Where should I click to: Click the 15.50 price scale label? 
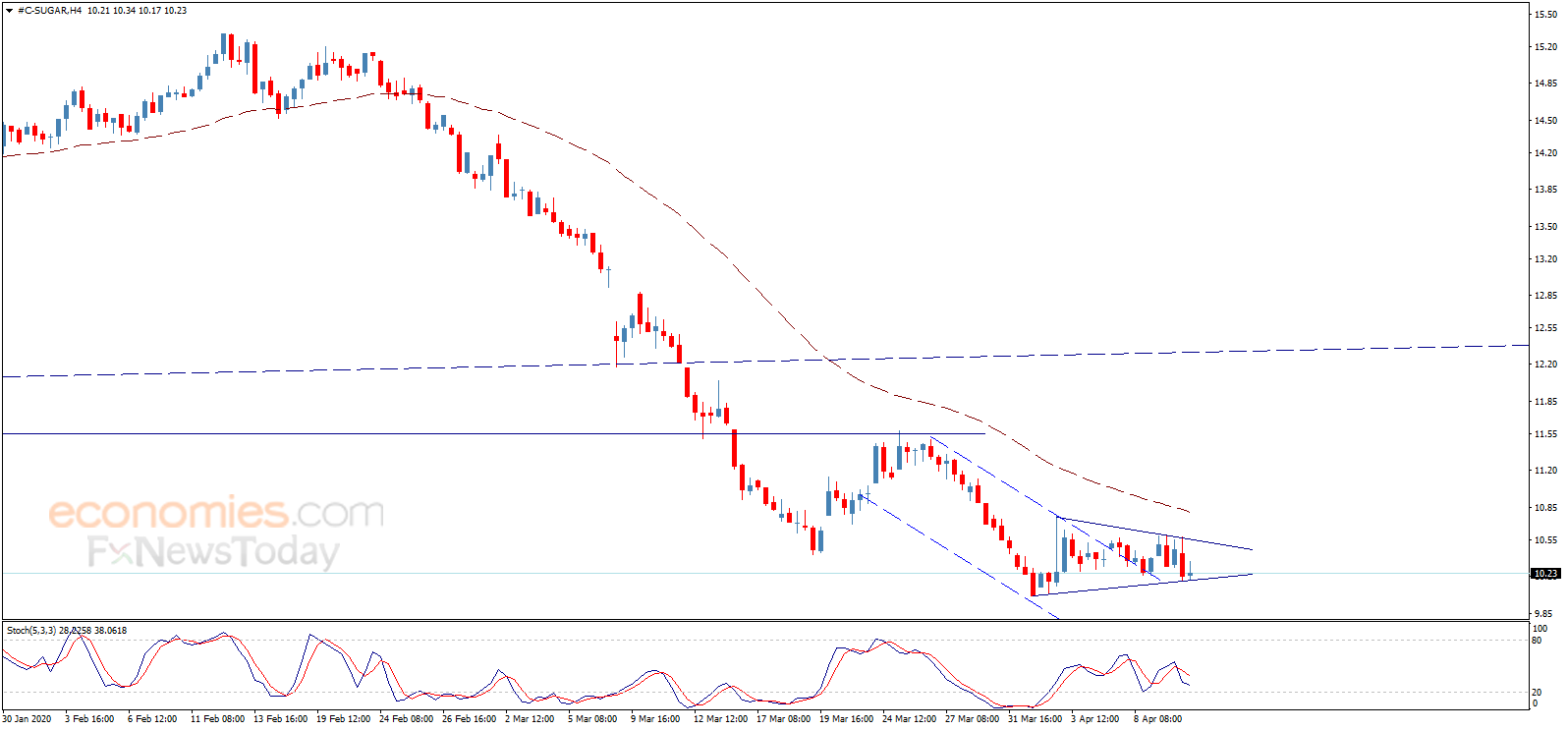1545,15
